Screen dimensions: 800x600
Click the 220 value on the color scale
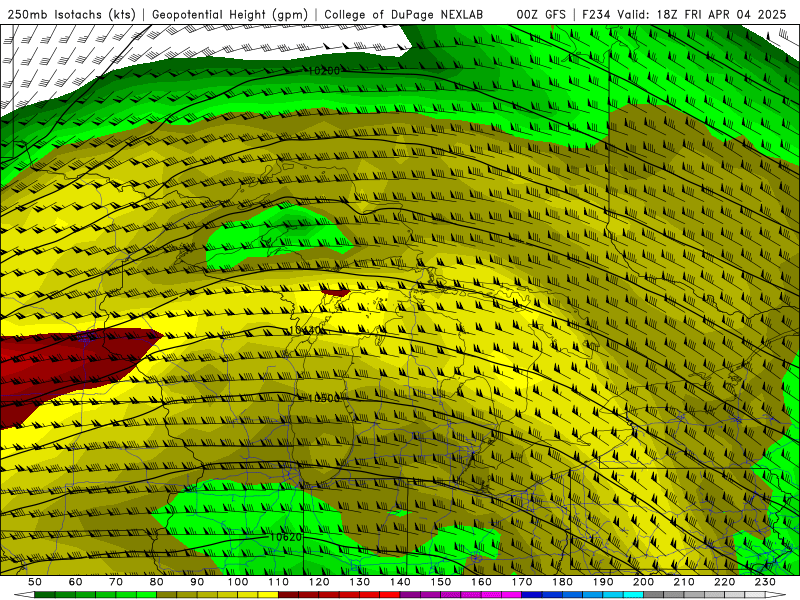click(x=724, y=582)
